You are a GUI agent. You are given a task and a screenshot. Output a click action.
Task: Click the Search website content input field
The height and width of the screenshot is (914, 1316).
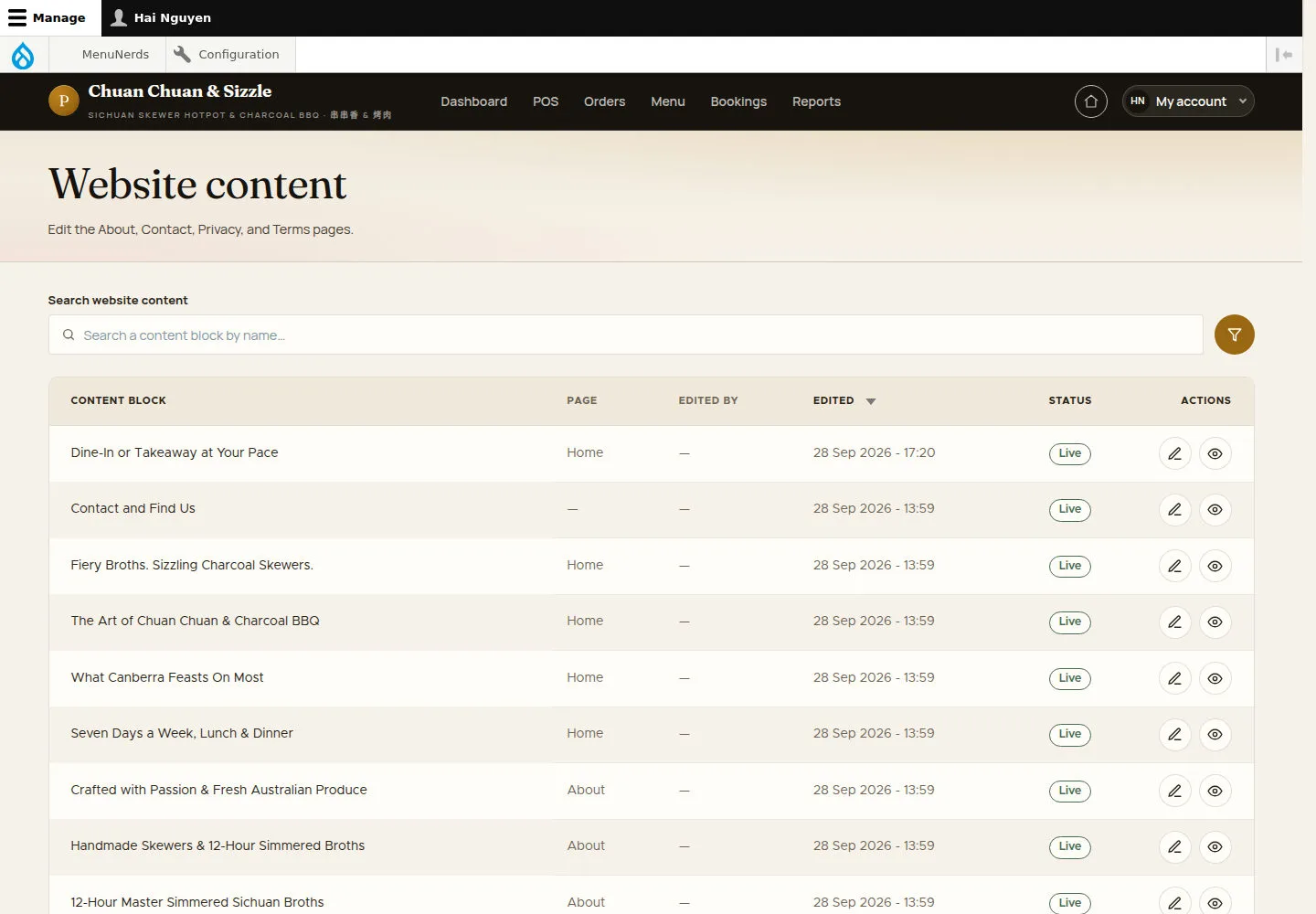coord(625,335)
